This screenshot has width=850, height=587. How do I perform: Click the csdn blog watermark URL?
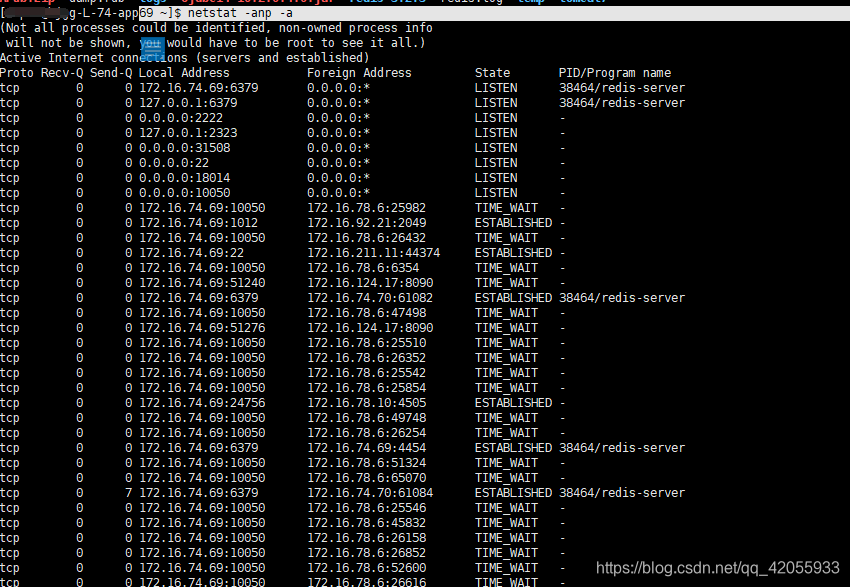[x=717, y=567]
